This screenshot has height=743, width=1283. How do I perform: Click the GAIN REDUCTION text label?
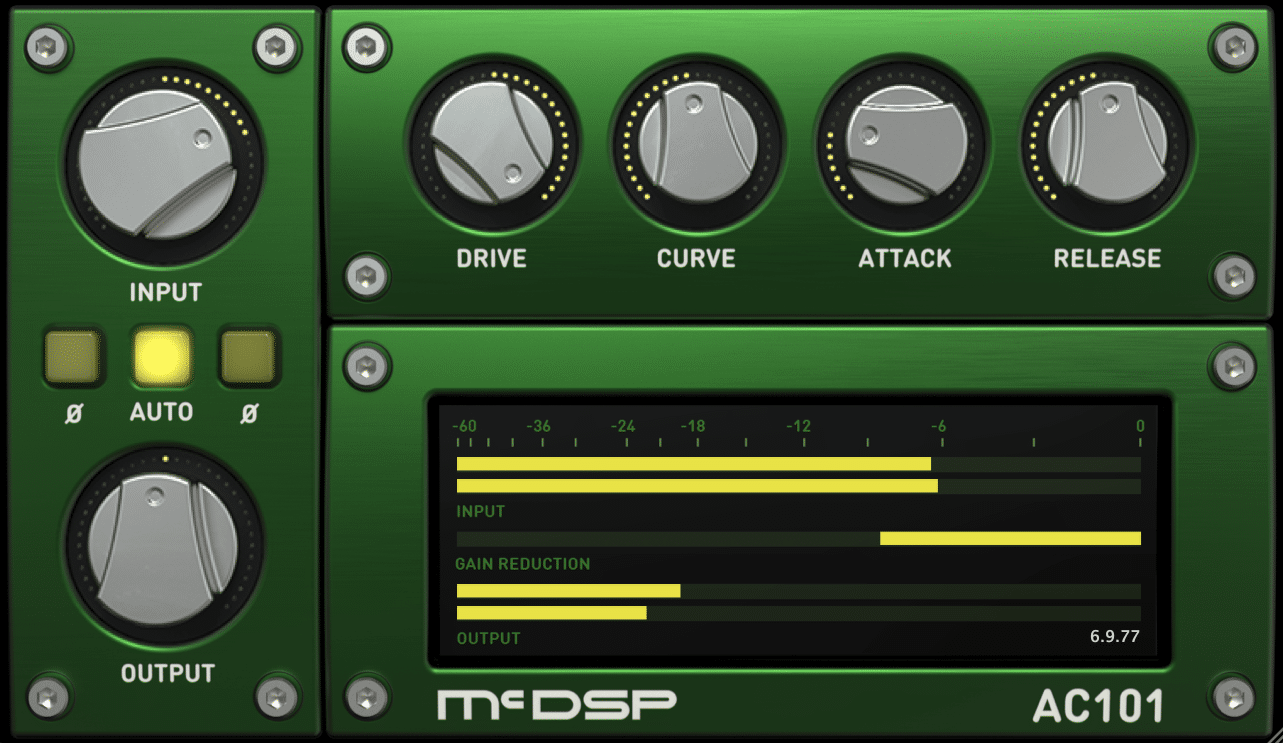(x=522, y=564)
